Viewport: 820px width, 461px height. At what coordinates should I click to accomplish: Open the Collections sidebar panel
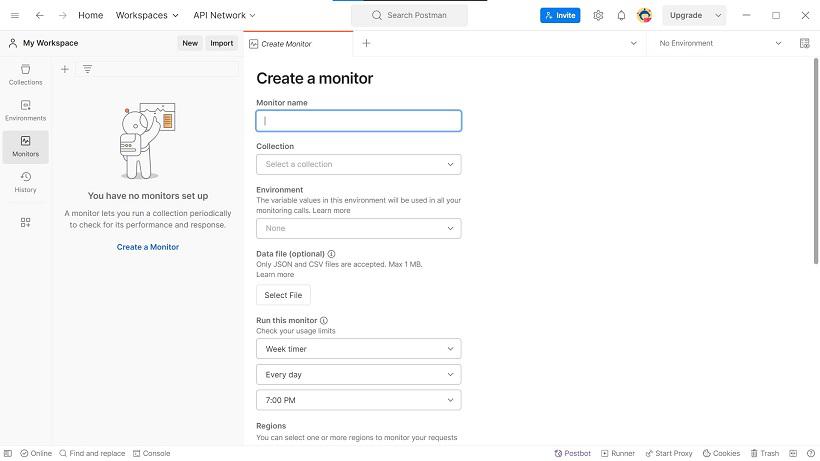pyautogui.click(x=25, y=75)
